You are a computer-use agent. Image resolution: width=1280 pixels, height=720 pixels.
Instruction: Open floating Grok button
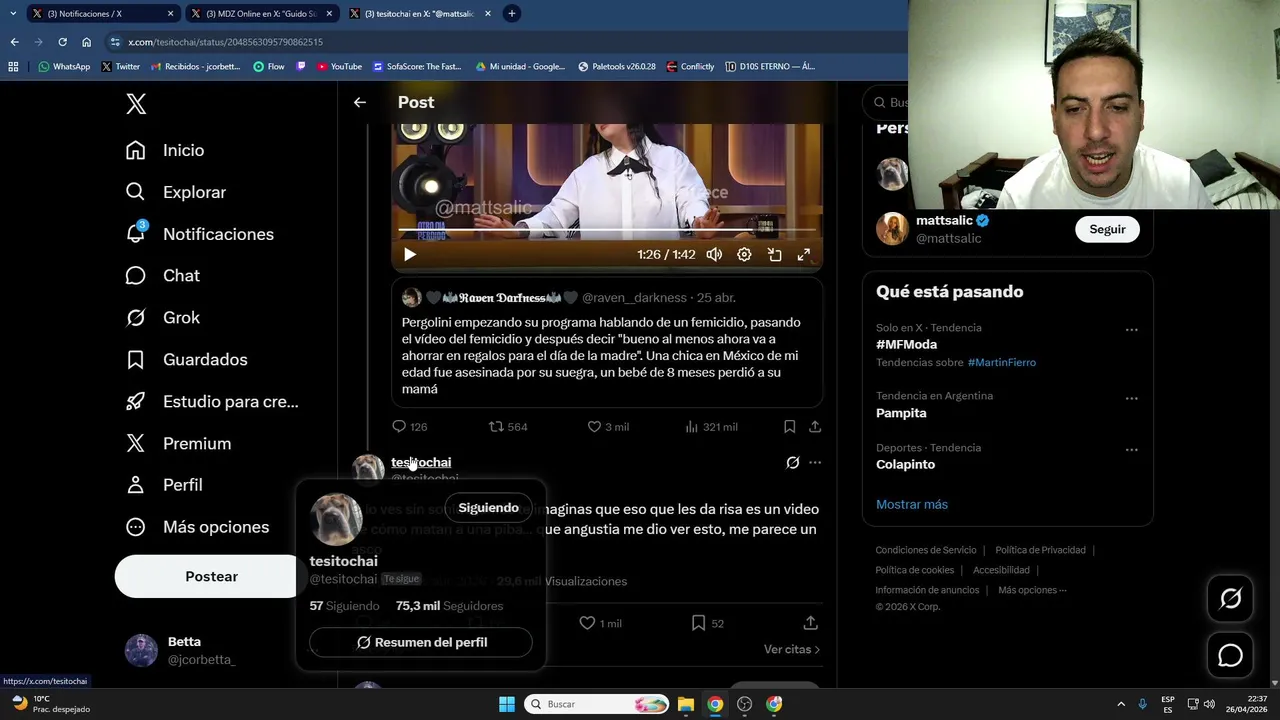(1230, 599)
